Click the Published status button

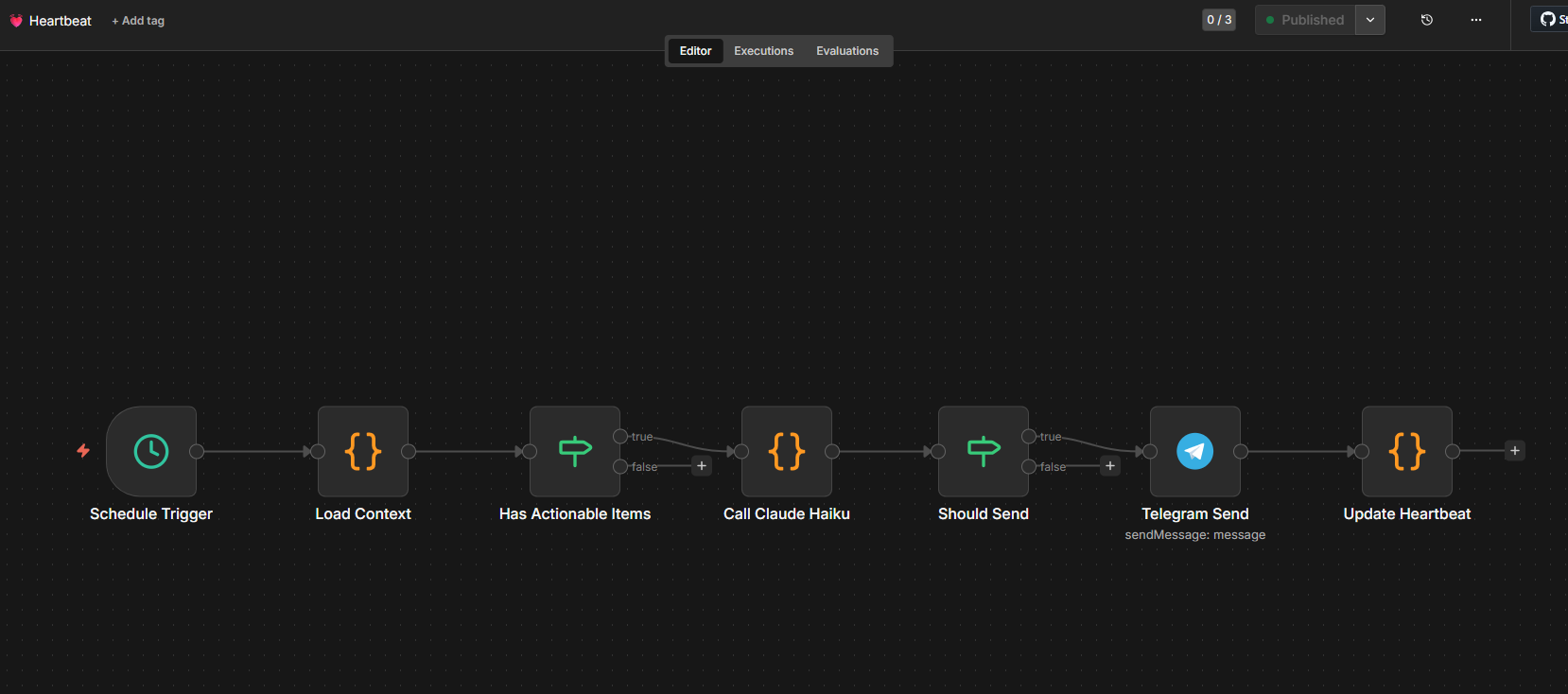pyautogui.click(x=1305, y=20)
